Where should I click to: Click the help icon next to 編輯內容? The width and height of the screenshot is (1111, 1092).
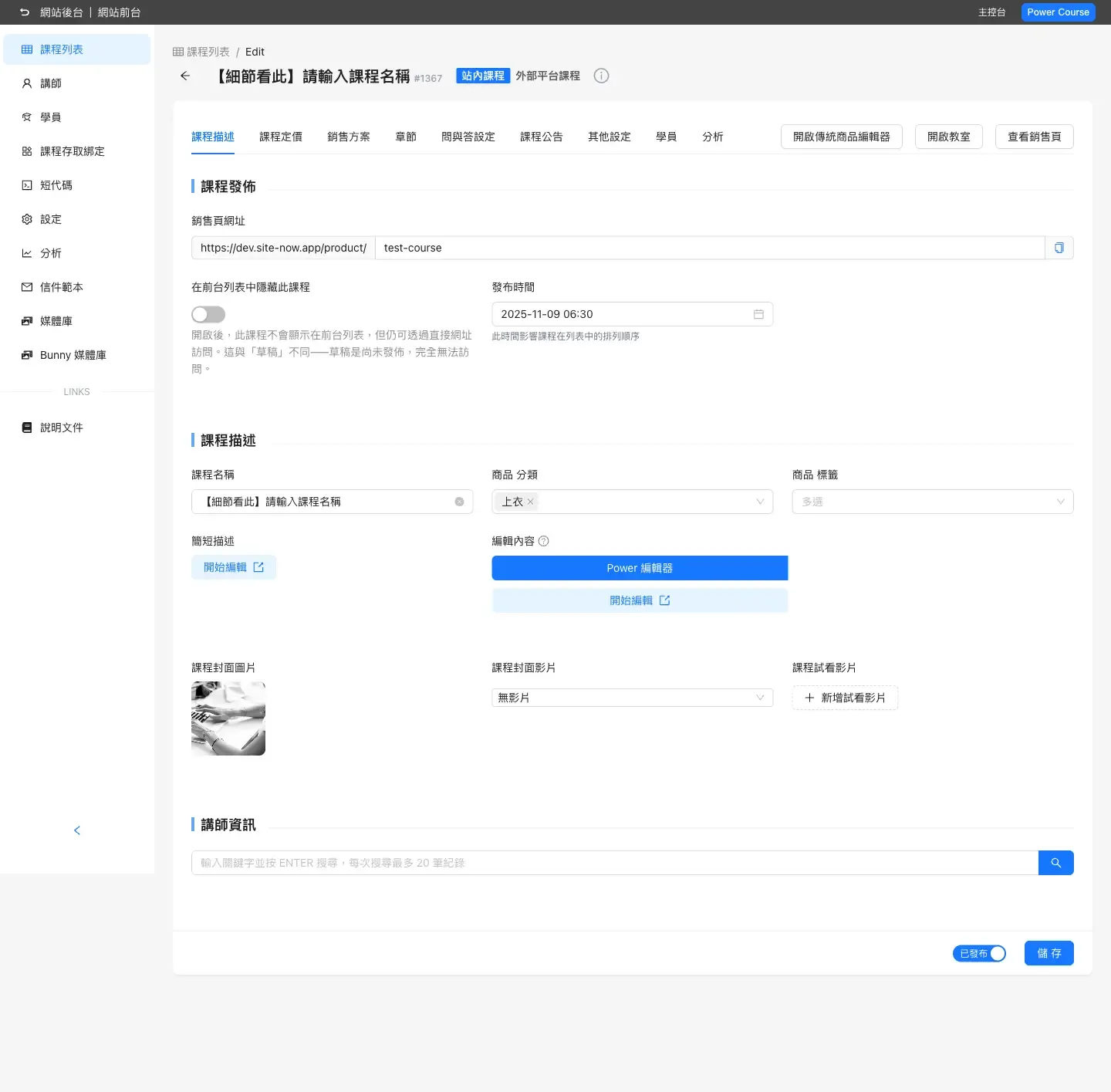[x=543, y=541]
